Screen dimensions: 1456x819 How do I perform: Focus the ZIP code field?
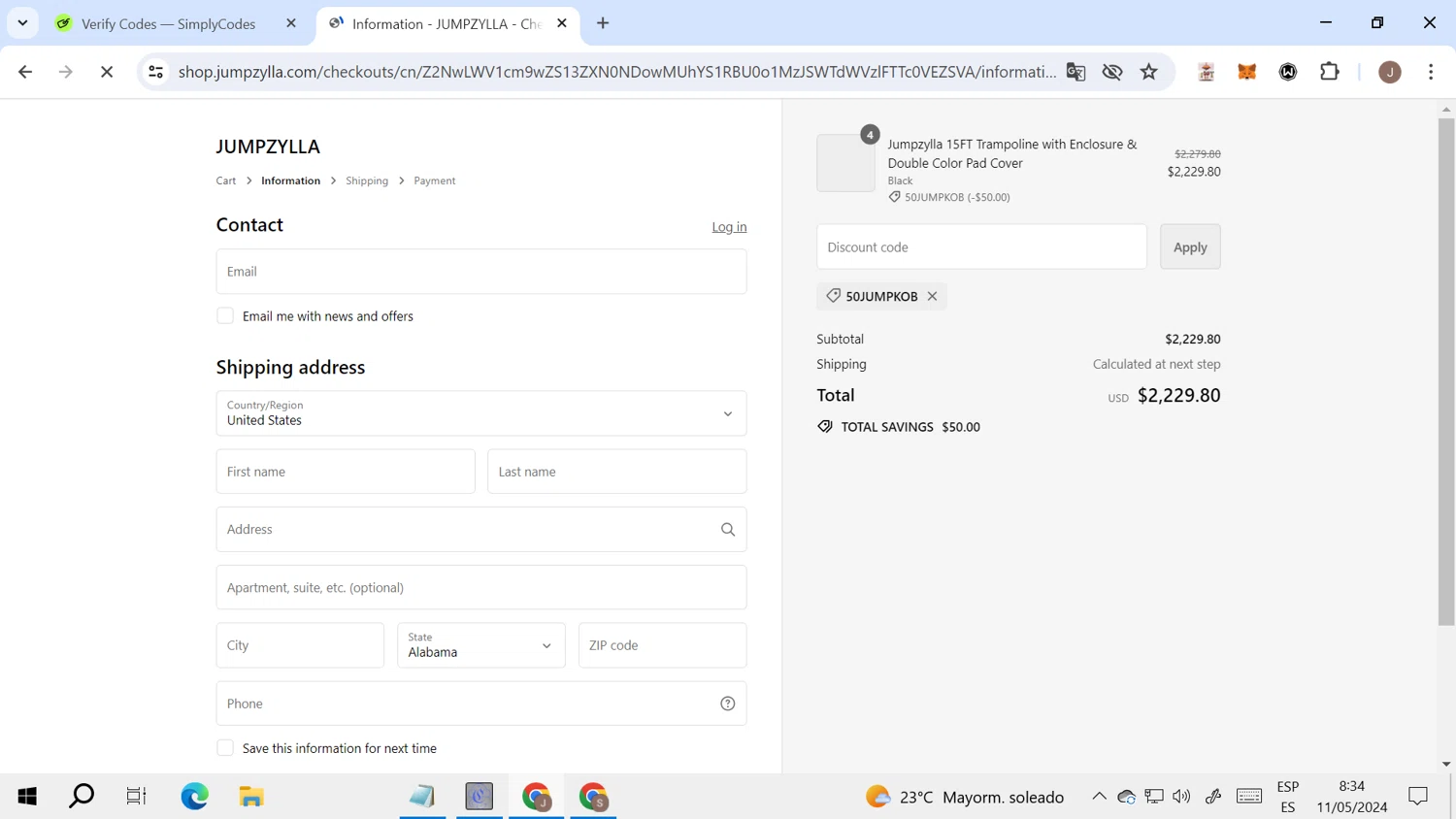coord(663,645)
